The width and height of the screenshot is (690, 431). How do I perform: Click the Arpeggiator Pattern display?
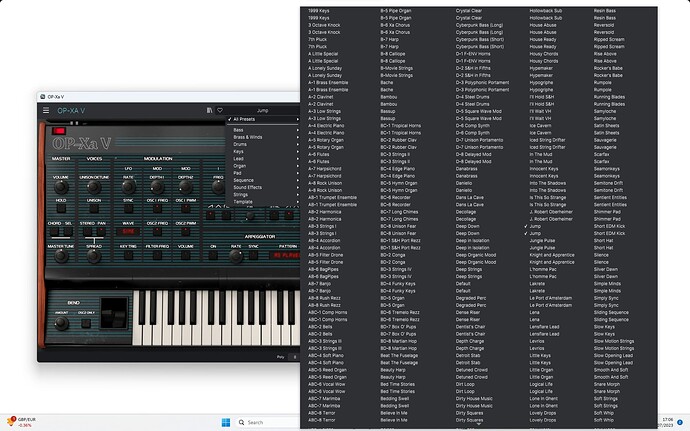(284, 255)
